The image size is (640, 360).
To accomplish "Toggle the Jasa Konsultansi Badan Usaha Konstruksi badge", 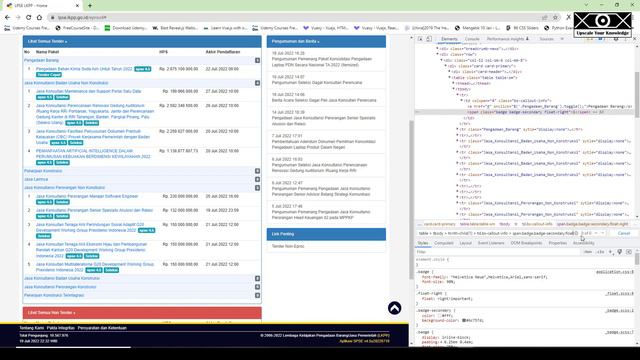I will pyautogui.click(x=258, y=278).
